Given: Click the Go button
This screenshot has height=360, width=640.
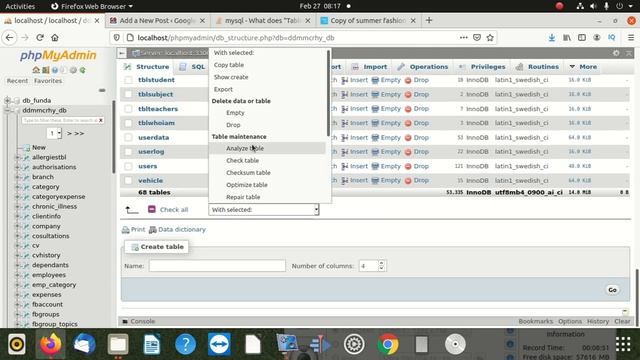Looking at the screenshot, I should (612, 290).
